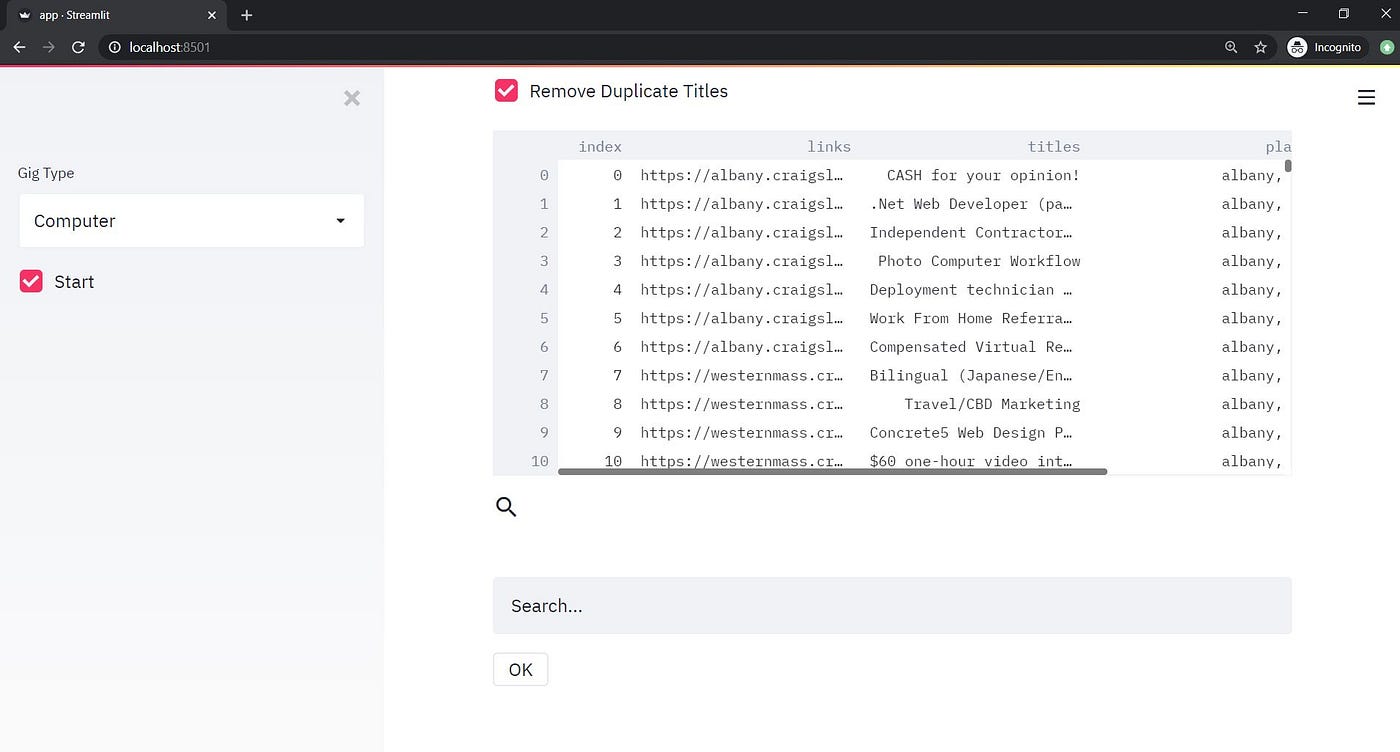1400x752 pixels.
Task: Click the address bar showing localhost:8501
Action: click(x=660, y=47)
